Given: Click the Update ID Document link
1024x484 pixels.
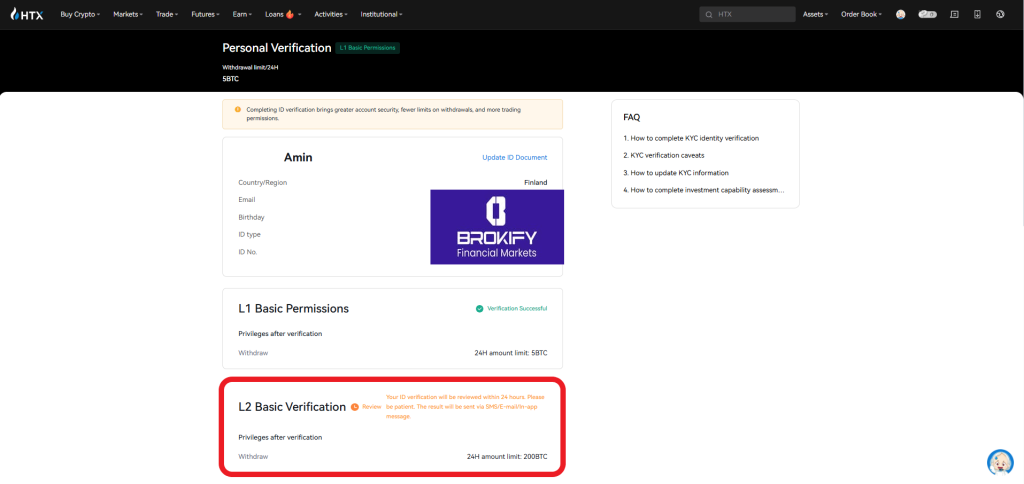Looking at the screenshot, I should coord(514,157).
